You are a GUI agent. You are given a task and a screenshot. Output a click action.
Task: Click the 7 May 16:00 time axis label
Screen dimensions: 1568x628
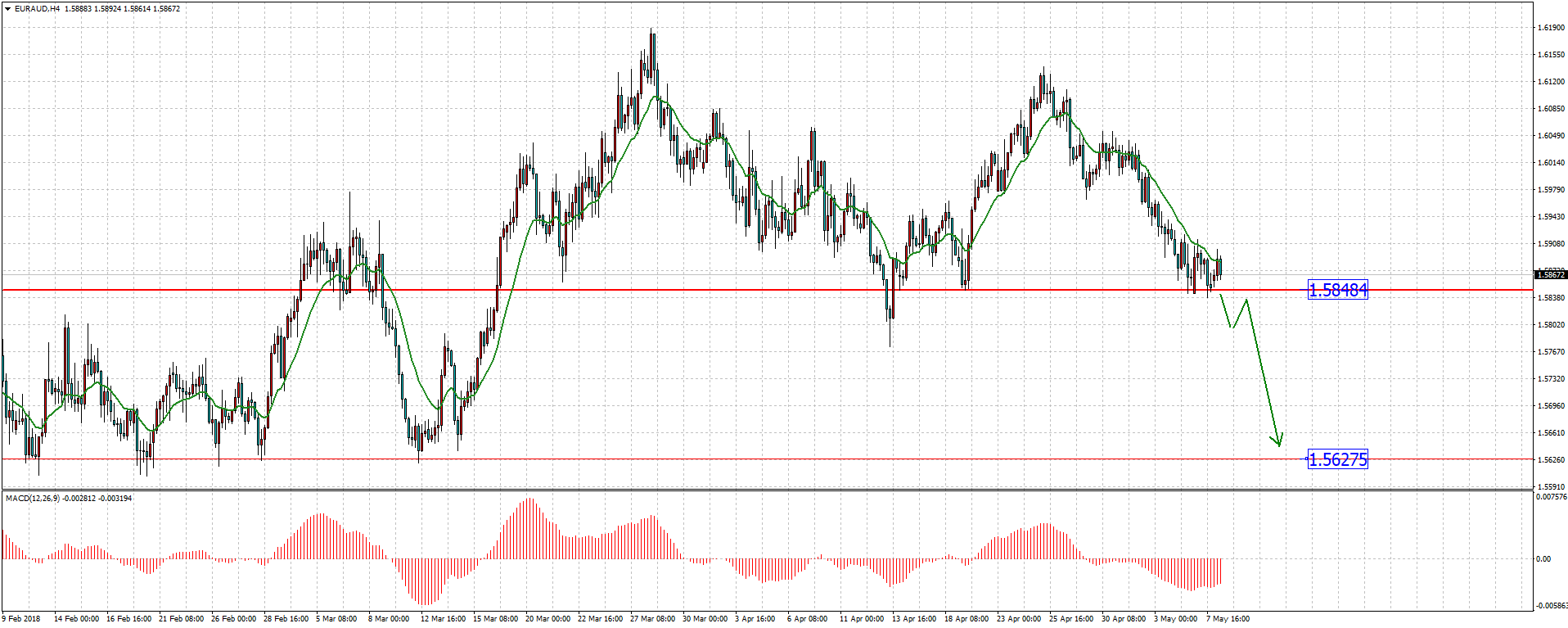tap(1228, 619)
